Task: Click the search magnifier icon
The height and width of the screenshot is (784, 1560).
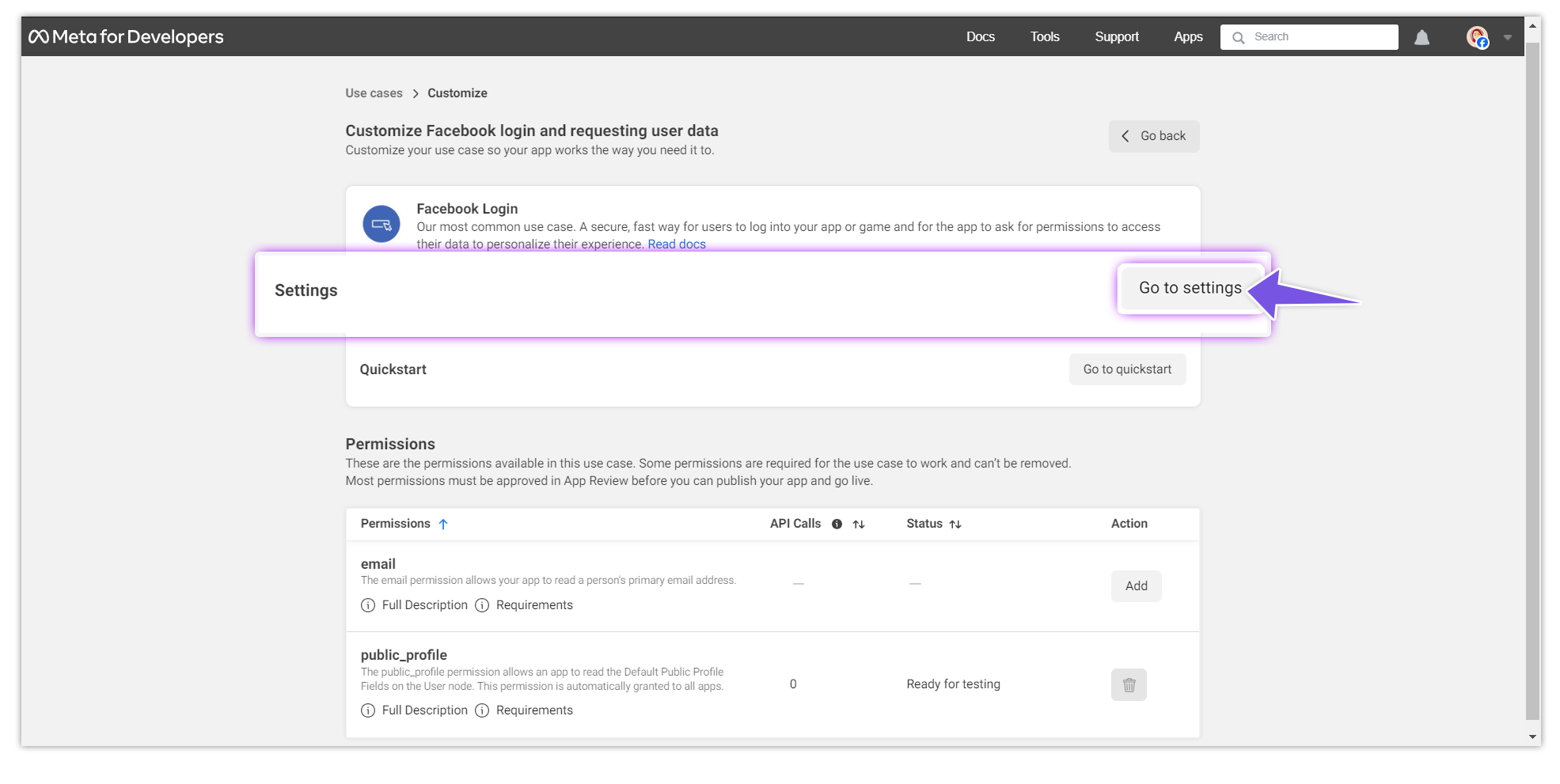Action: pos(1239,36)
